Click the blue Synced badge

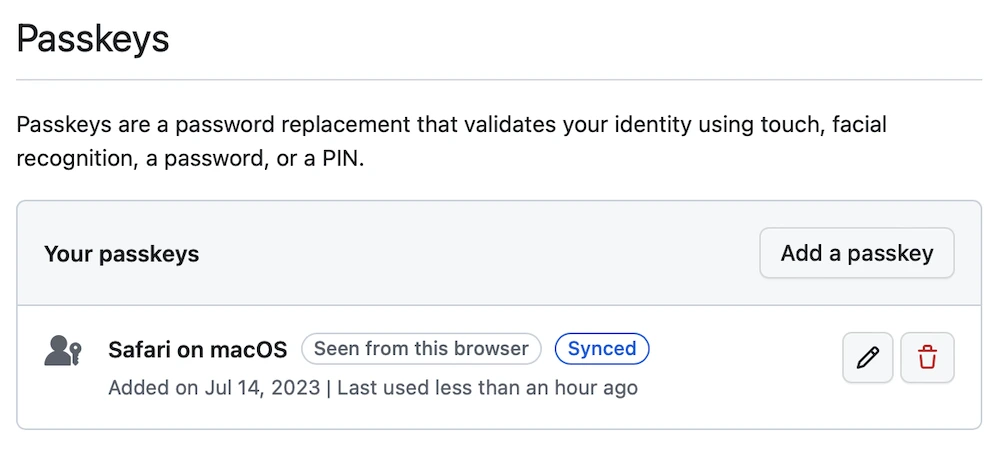pos(602,349)
